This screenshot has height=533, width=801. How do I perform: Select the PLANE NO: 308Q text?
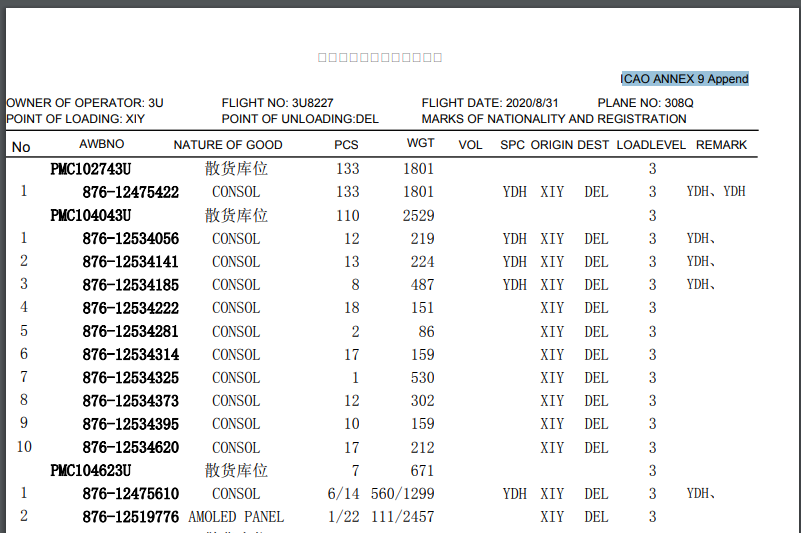tap(645, 103)
